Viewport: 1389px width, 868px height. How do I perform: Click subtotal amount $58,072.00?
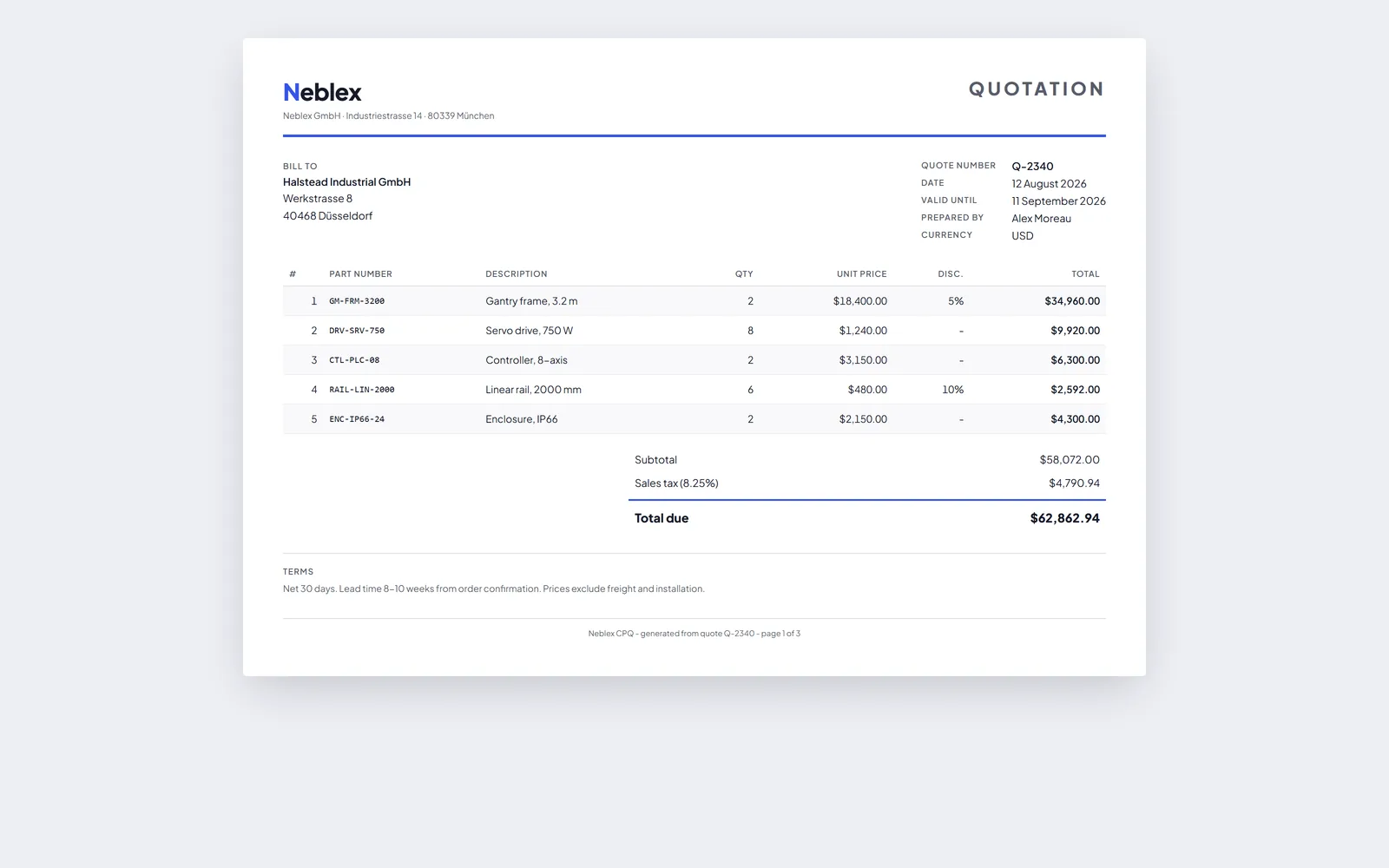[1070, 460]
